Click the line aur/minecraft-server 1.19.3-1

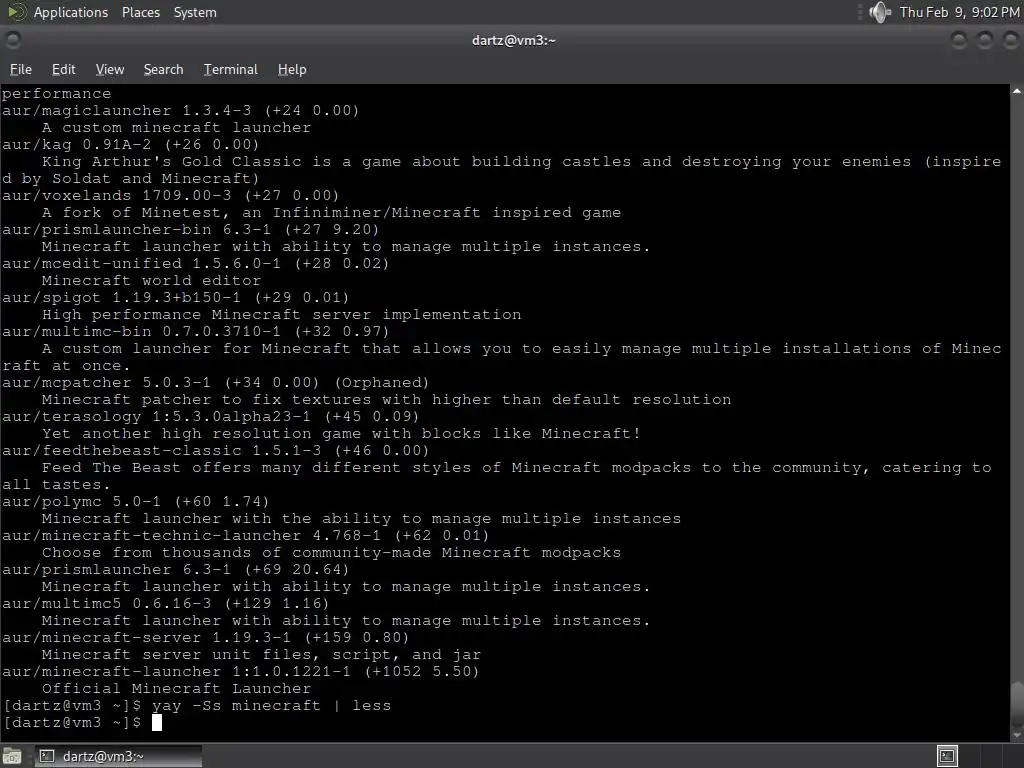[205, 637]
